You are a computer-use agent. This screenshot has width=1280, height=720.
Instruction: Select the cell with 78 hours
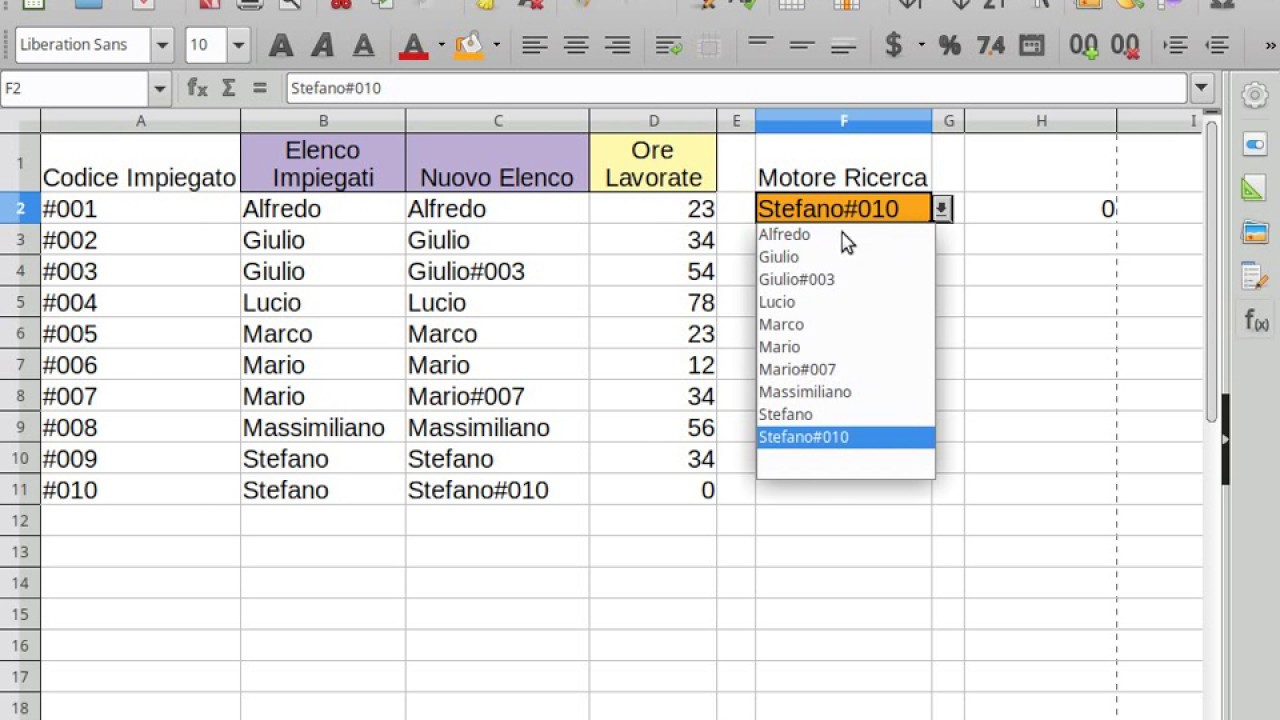click(x=653, y=302)
